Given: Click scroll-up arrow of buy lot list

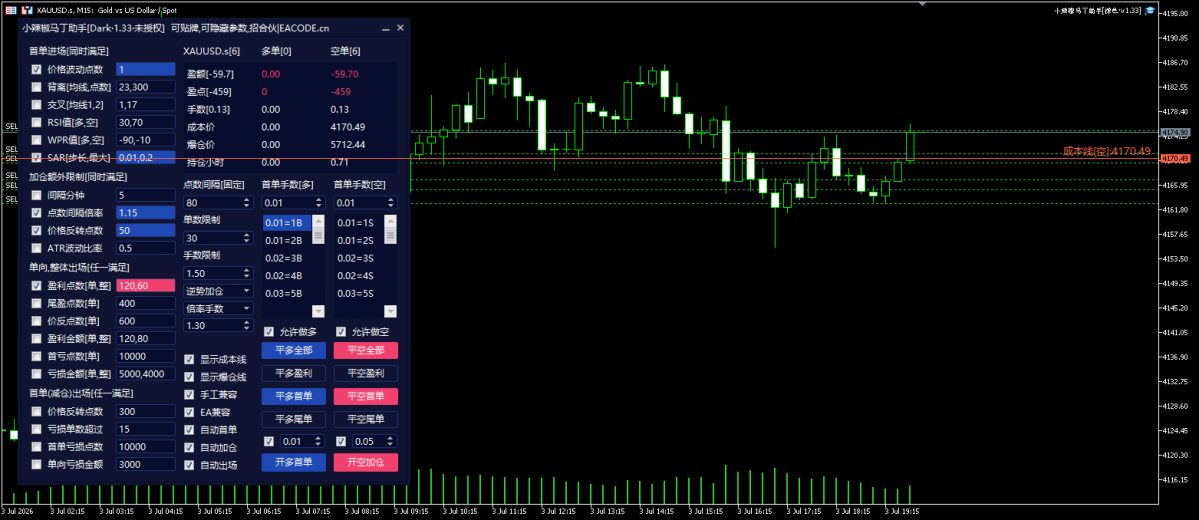Looking at the screenshot, I should tap(318, 220).
